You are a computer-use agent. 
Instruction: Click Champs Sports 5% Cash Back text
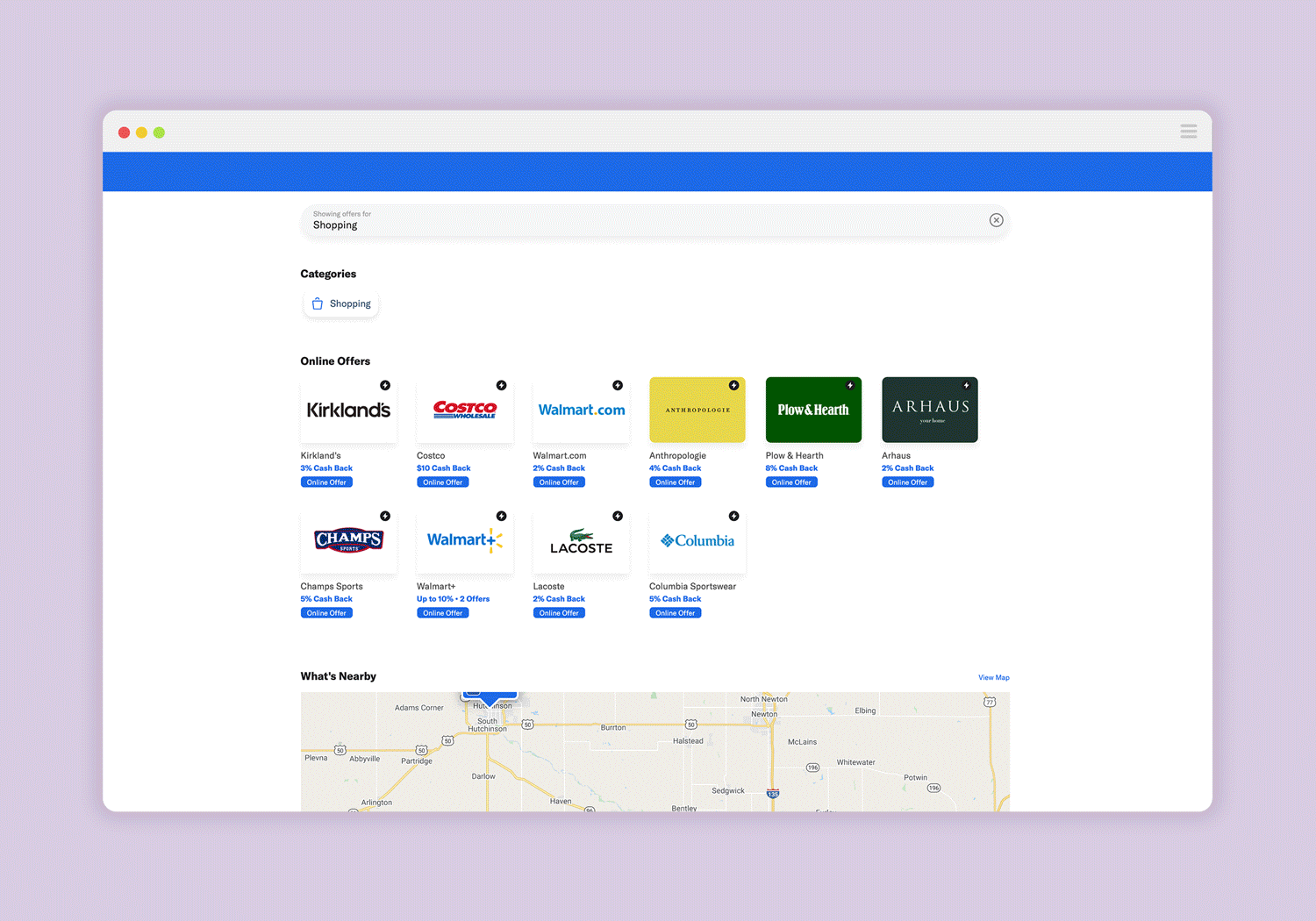326,599
